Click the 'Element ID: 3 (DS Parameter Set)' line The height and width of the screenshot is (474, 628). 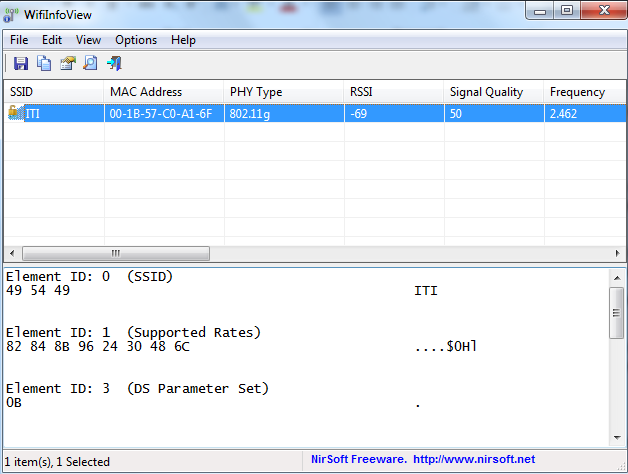pyautogui.click(x=137, y=389)
